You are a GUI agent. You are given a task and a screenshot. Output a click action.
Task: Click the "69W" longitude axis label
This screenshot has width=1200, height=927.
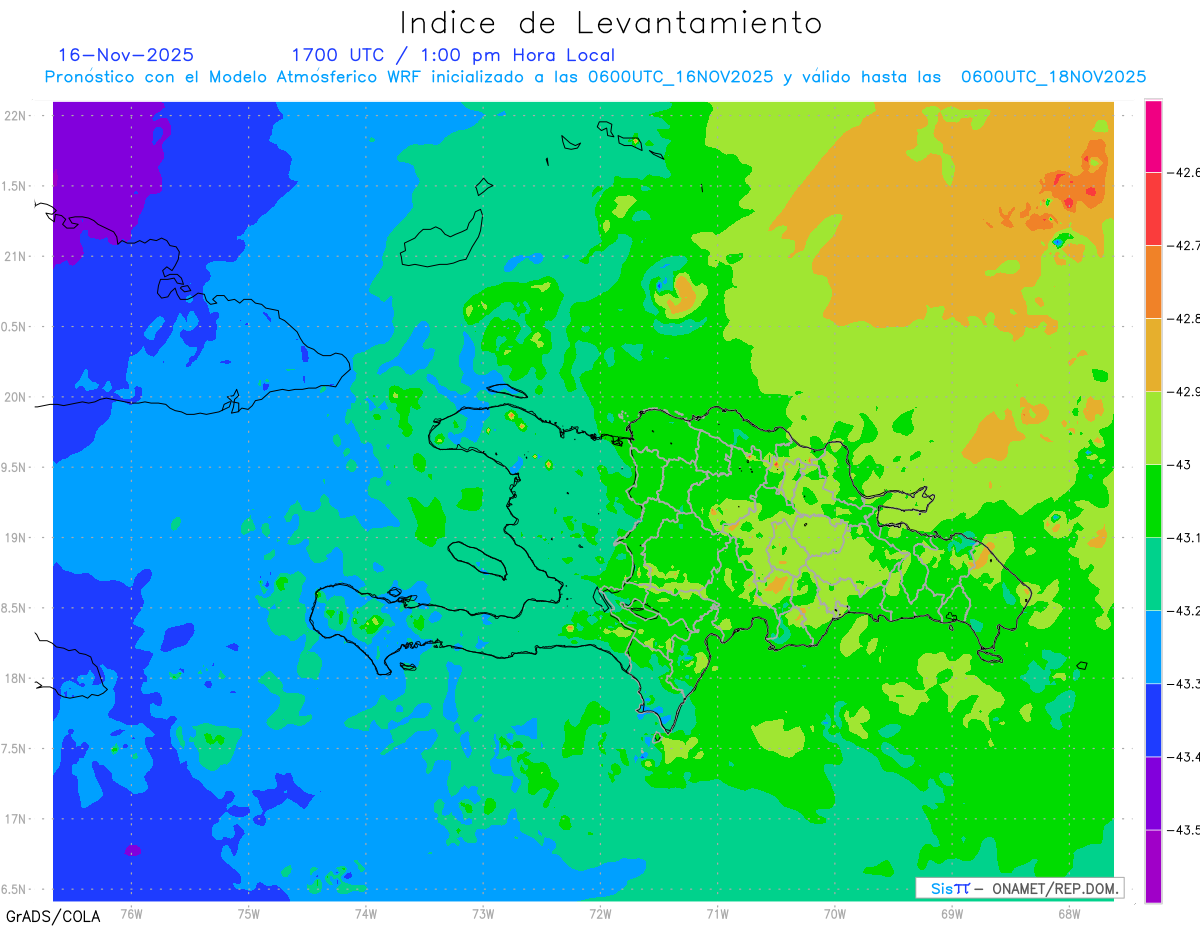[952, 913]
